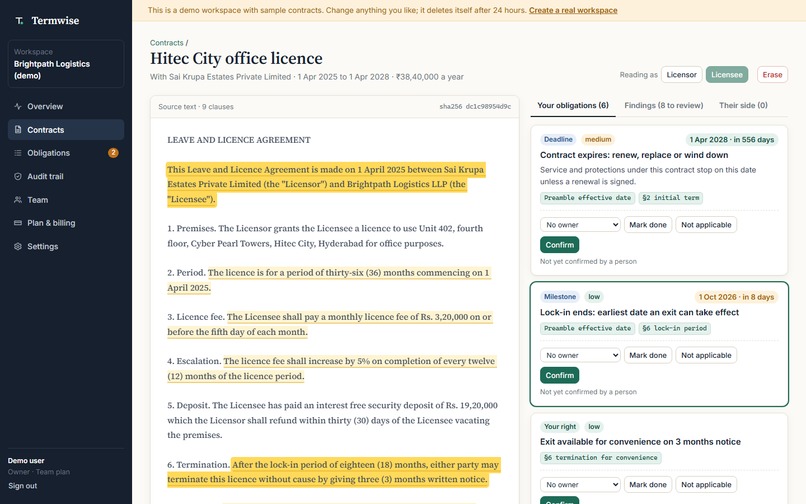Image resolution: width=806 pixels, height=504 pixels.
Task: Open owner dropdown on Exit available card
Action: pos(580,484)
